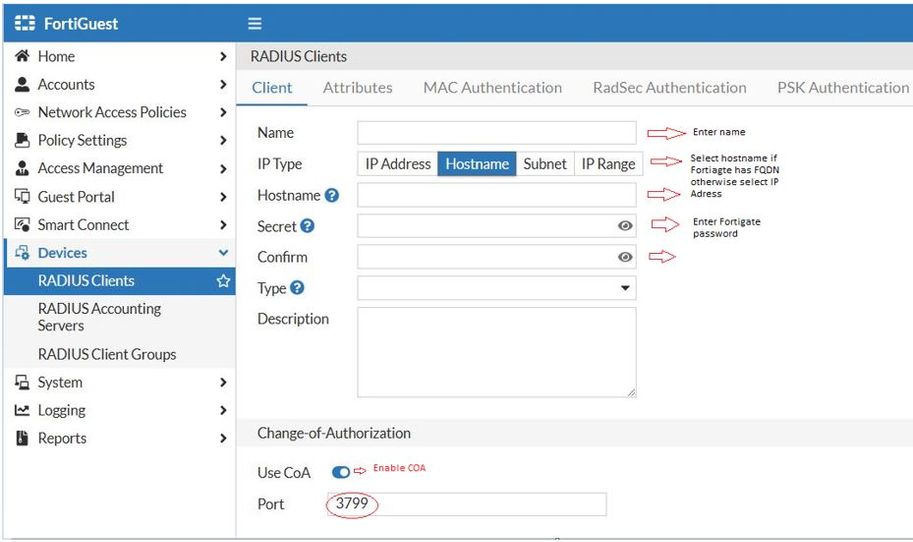
Task: Collapse the Devices section
Action: click(223, 253)
